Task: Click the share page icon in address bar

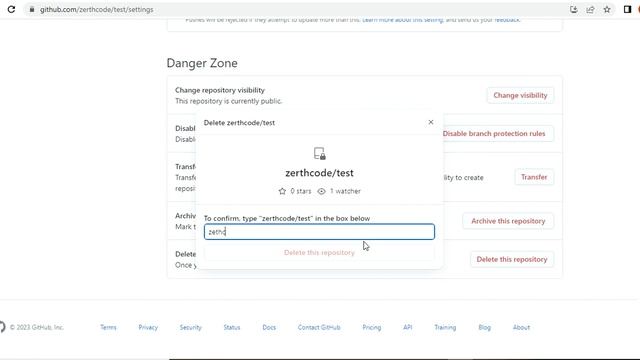Action: click(590, 9)
